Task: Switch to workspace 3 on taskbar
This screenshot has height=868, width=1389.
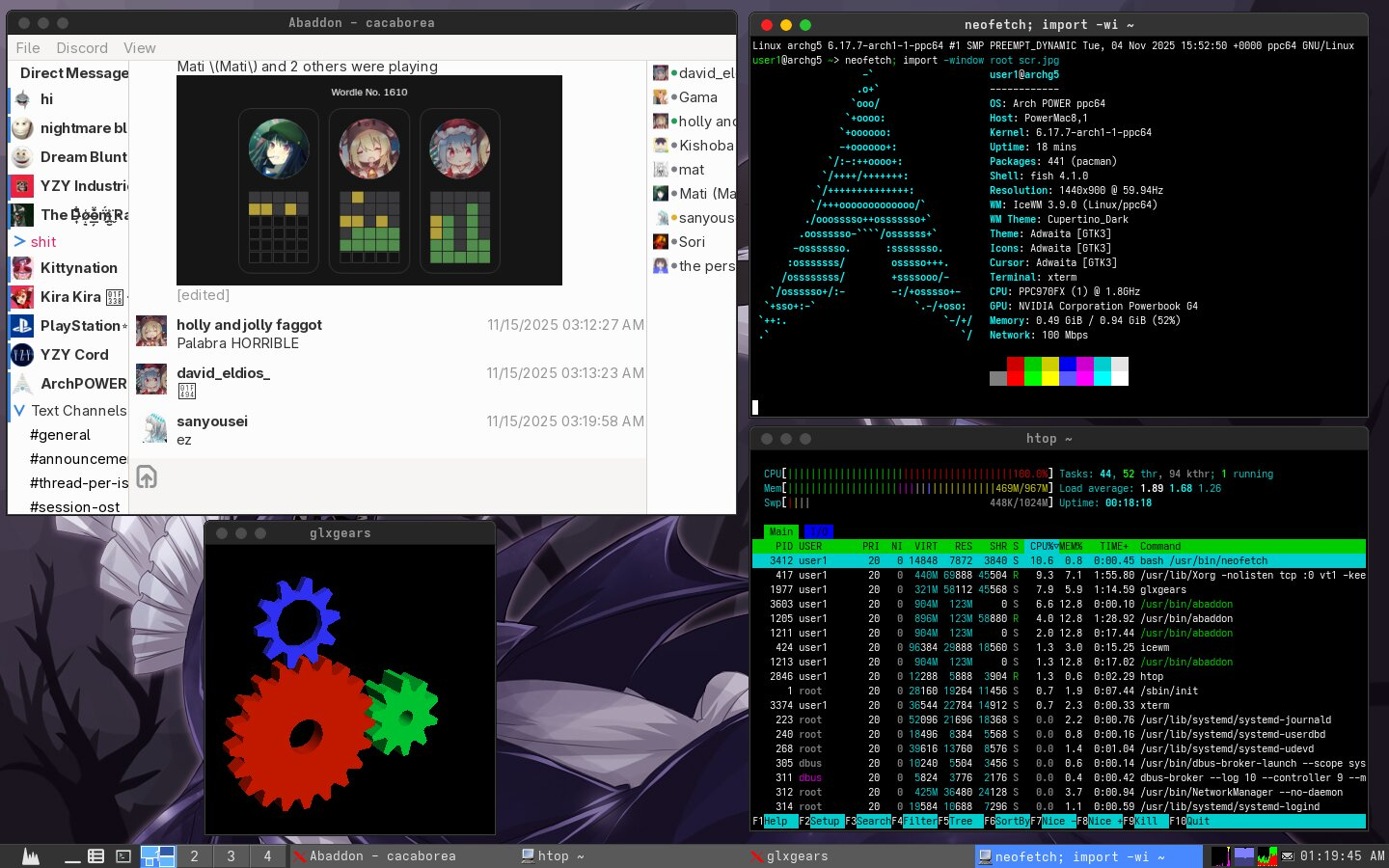Action: [x=231, y=855]
